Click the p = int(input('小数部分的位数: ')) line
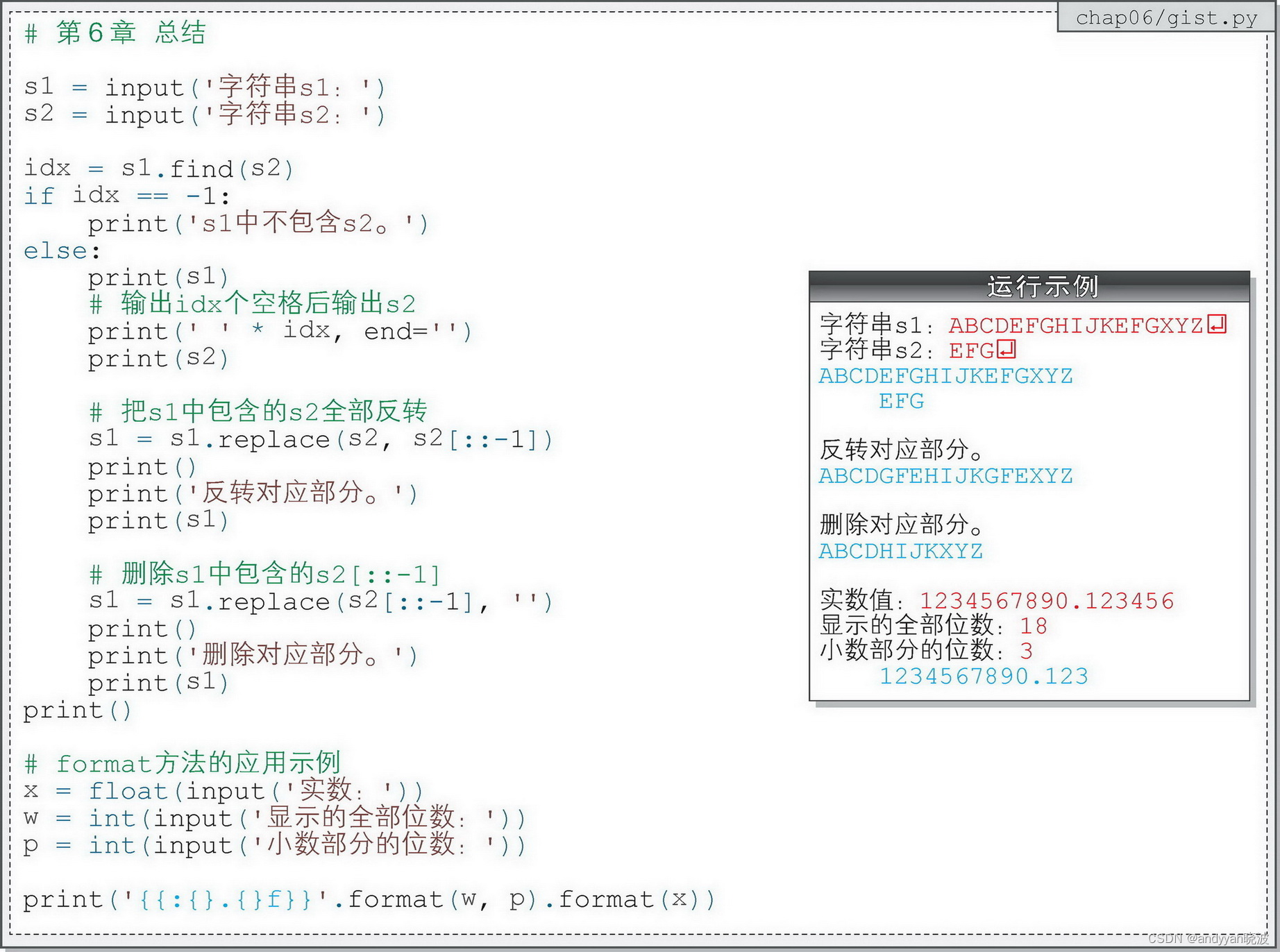 (275, 844)
